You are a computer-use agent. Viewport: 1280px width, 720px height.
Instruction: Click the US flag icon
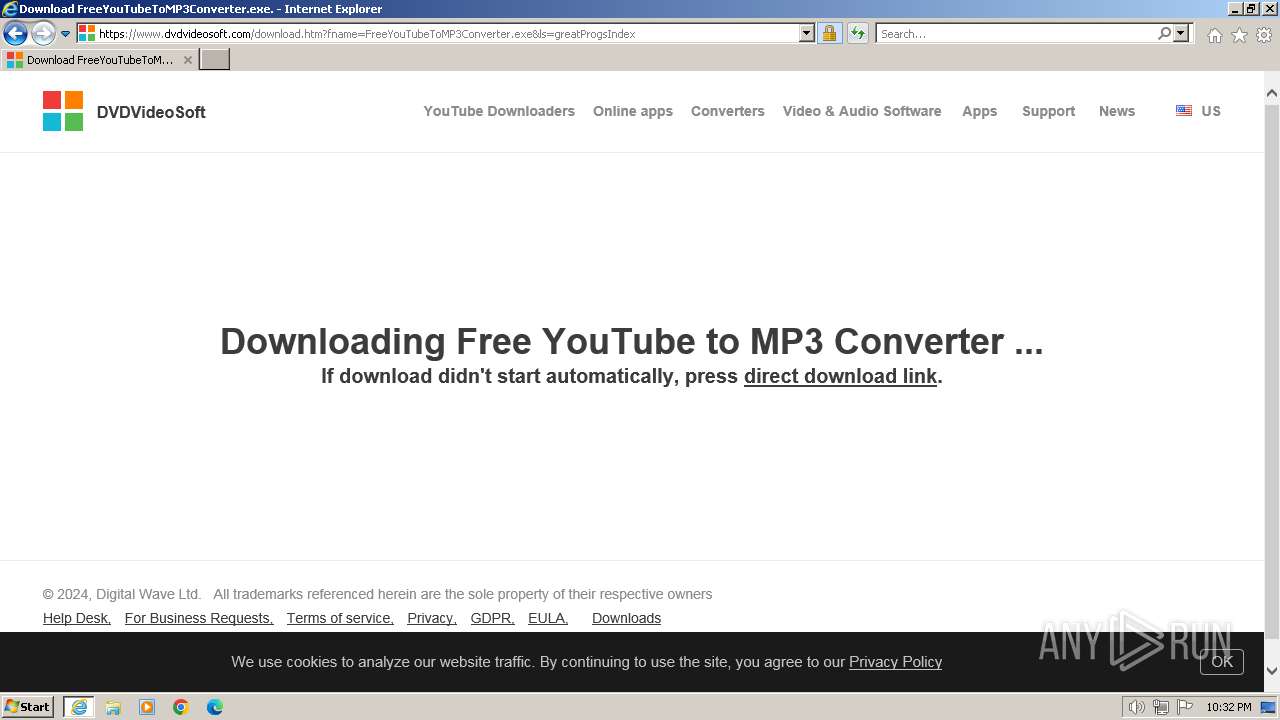tap(1184, 111)
